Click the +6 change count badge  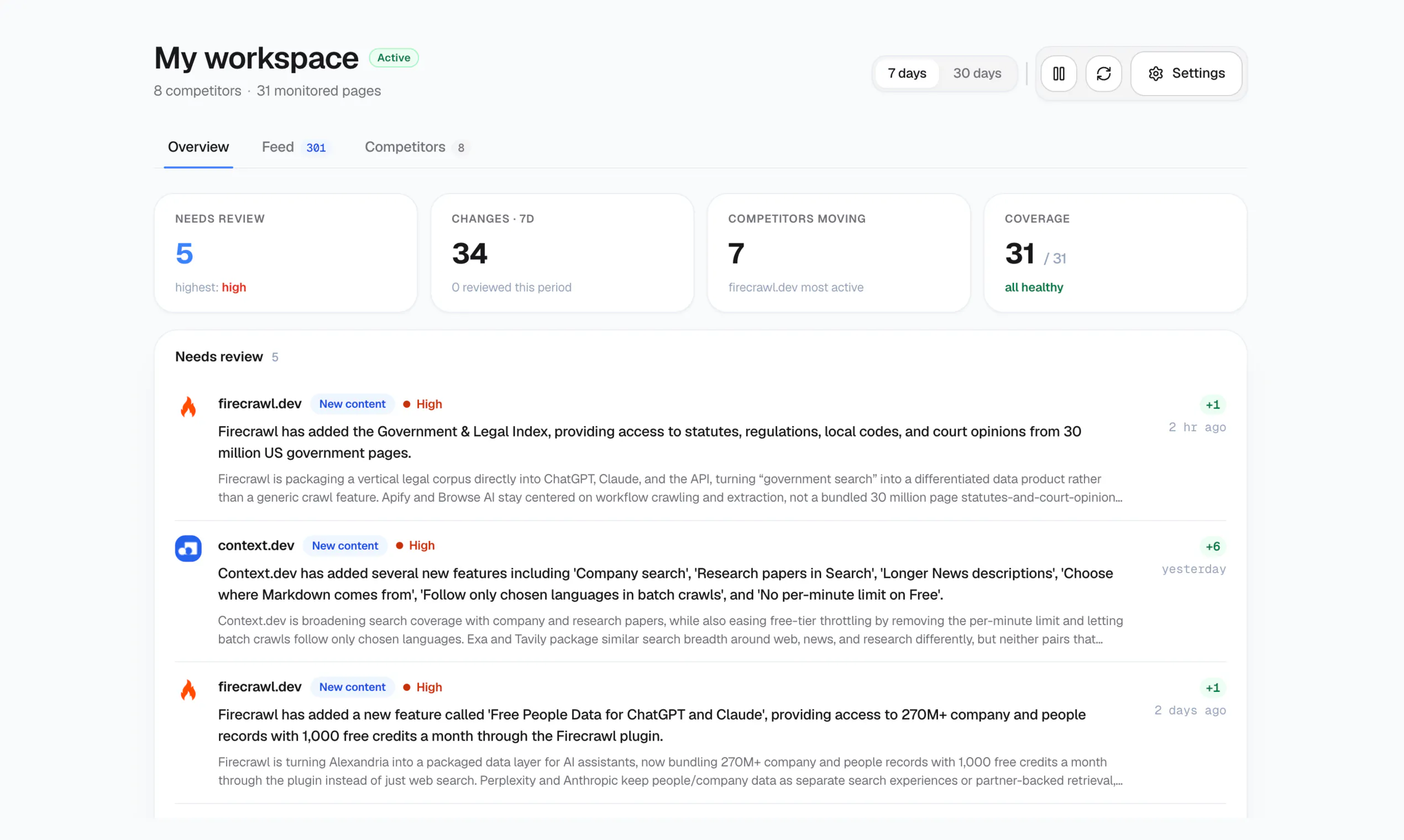click(x=1213, y=546)
